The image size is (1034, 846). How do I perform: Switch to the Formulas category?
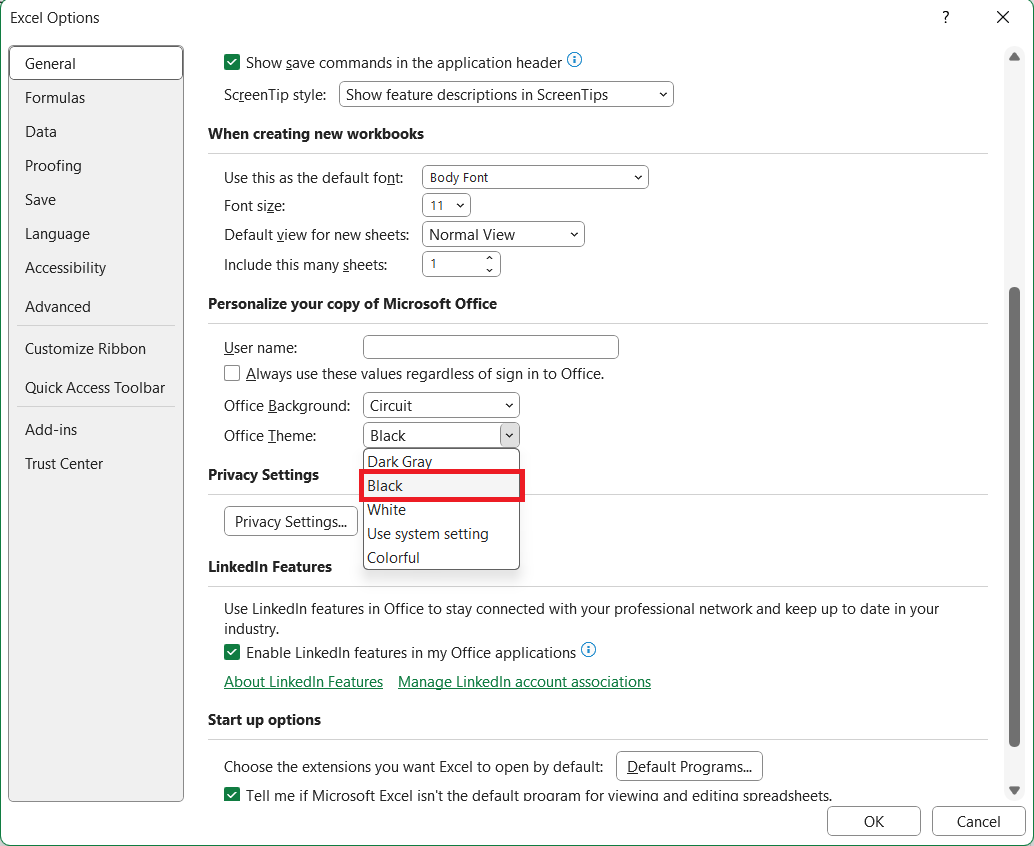coord(96,98)
